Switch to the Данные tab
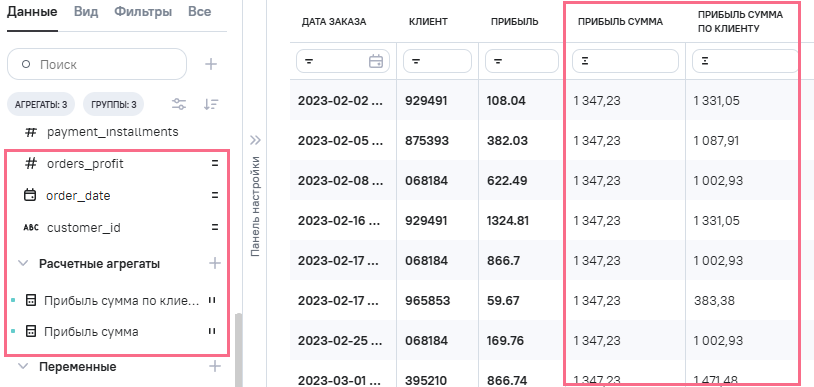Viewport: 814px width, 387px height. pos(32,12)
